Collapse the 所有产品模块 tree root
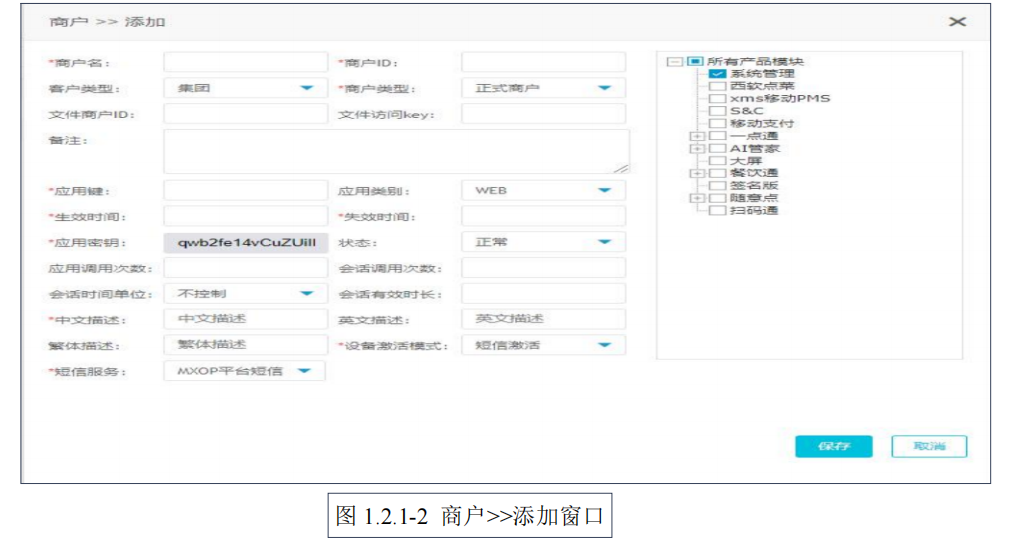The height and width of the screenshot is (542, 1019). pyautogui.click(x=675, y=62)
